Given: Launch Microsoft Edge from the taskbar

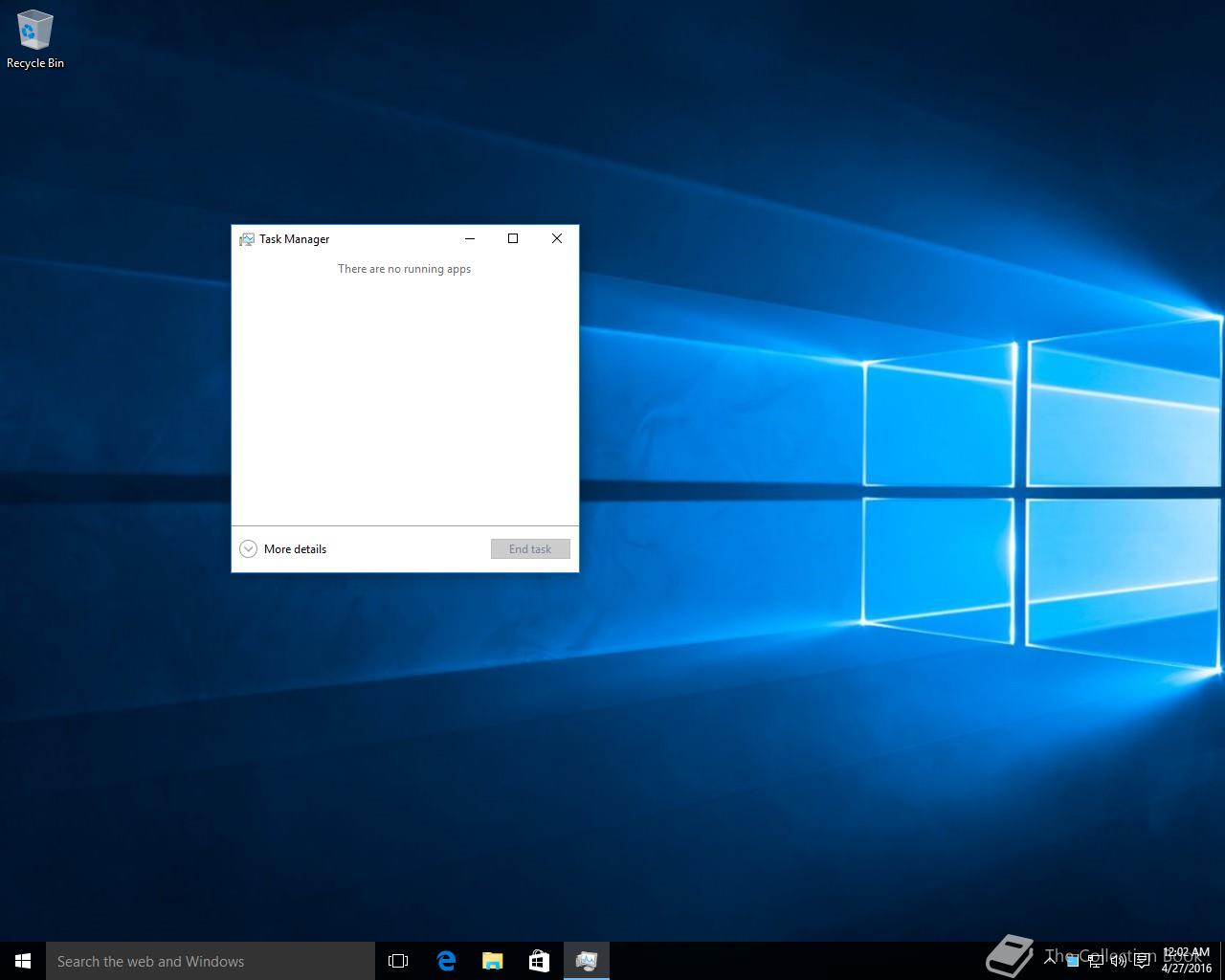Looking at the screenshot, I should pos(446,961).
